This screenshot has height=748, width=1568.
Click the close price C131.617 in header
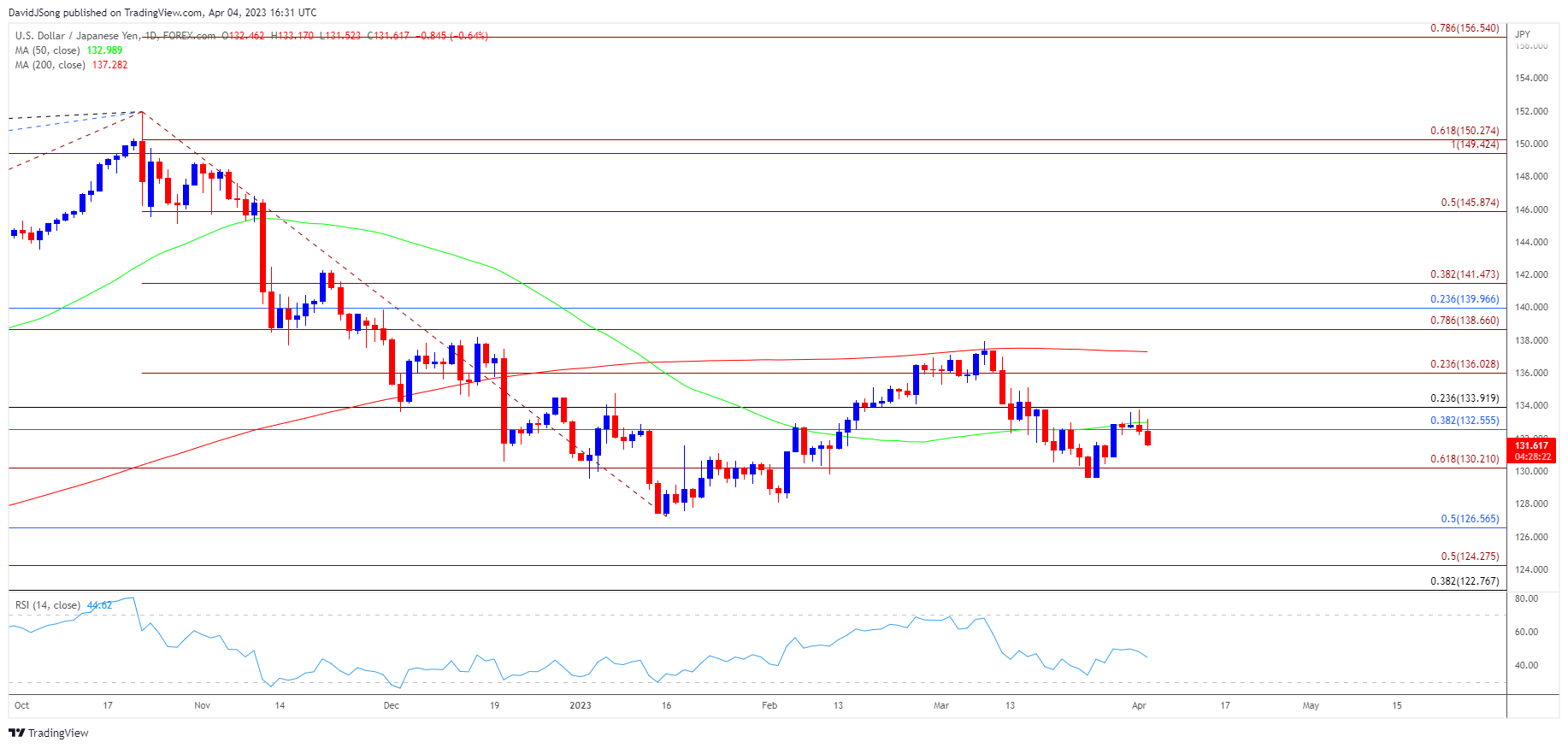pyautogui.click(x=388, y=36)
